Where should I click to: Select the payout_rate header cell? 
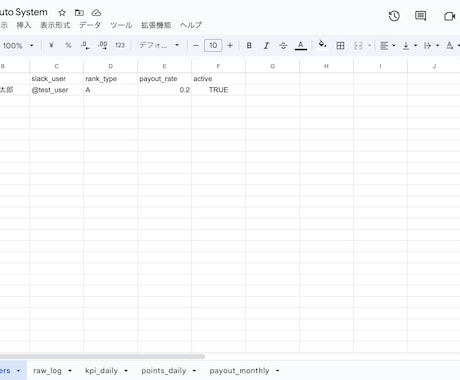164,79
